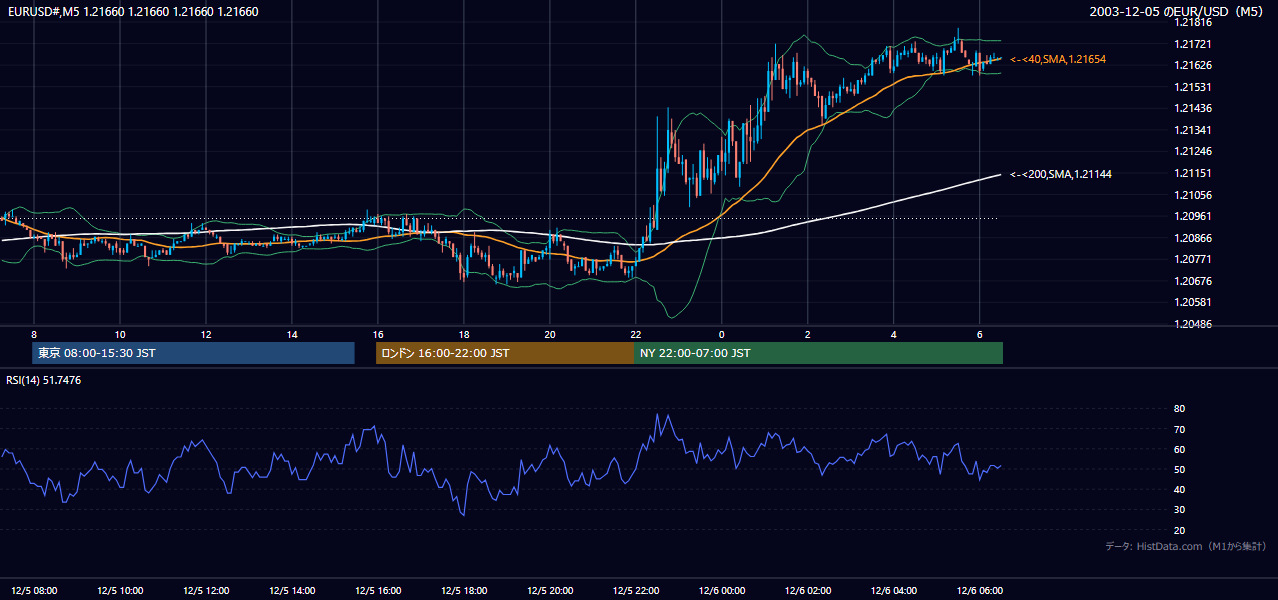Click the 12/6 04:00 bottom time label
Screen dimensions: 1278x600
pos(893,590)
